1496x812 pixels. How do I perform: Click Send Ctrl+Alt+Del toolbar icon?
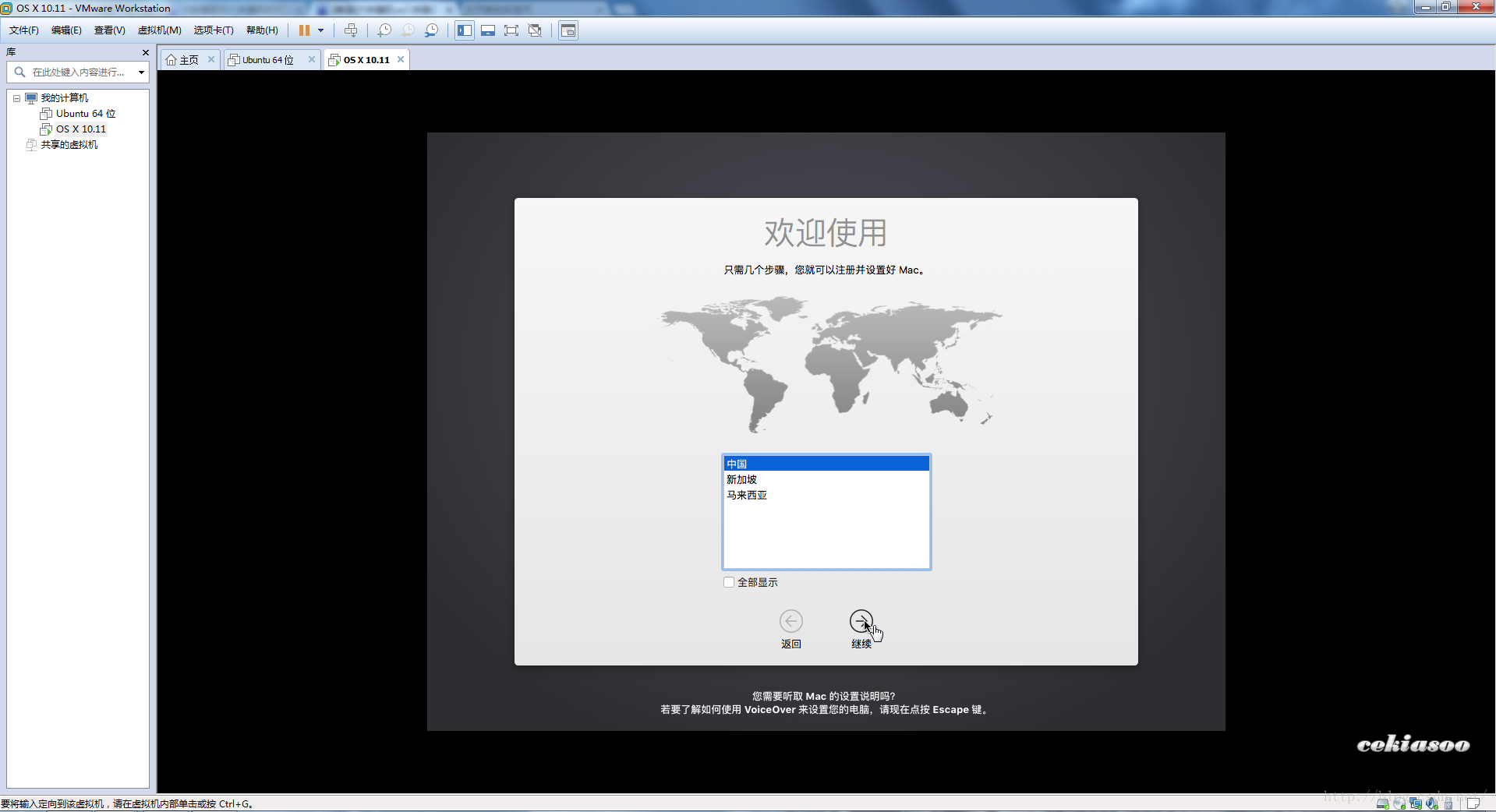[x=351, y=30]
